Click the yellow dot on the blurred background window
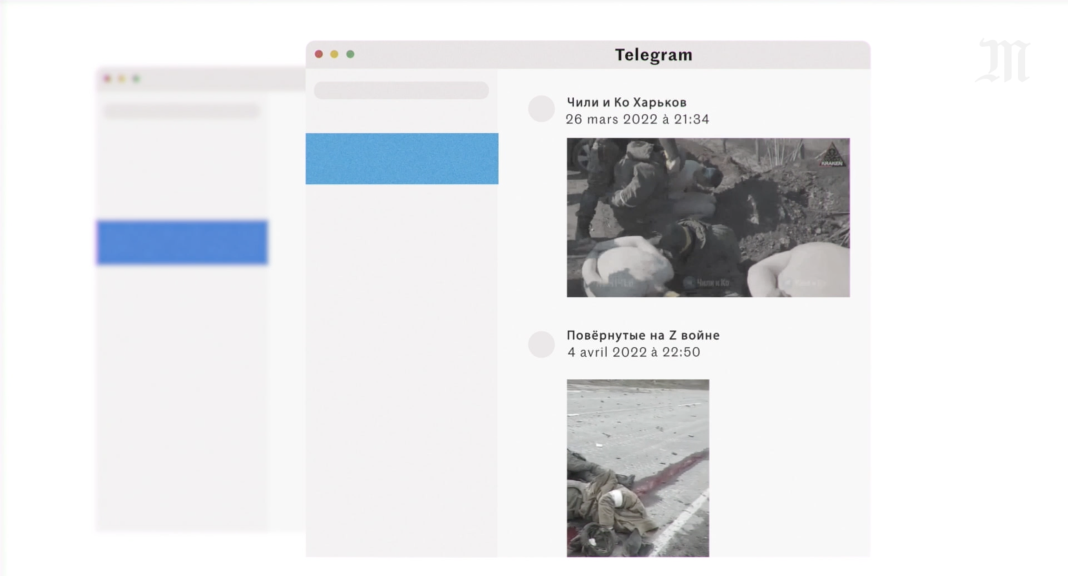This screenshot has height=576, width=1068. 121,78
